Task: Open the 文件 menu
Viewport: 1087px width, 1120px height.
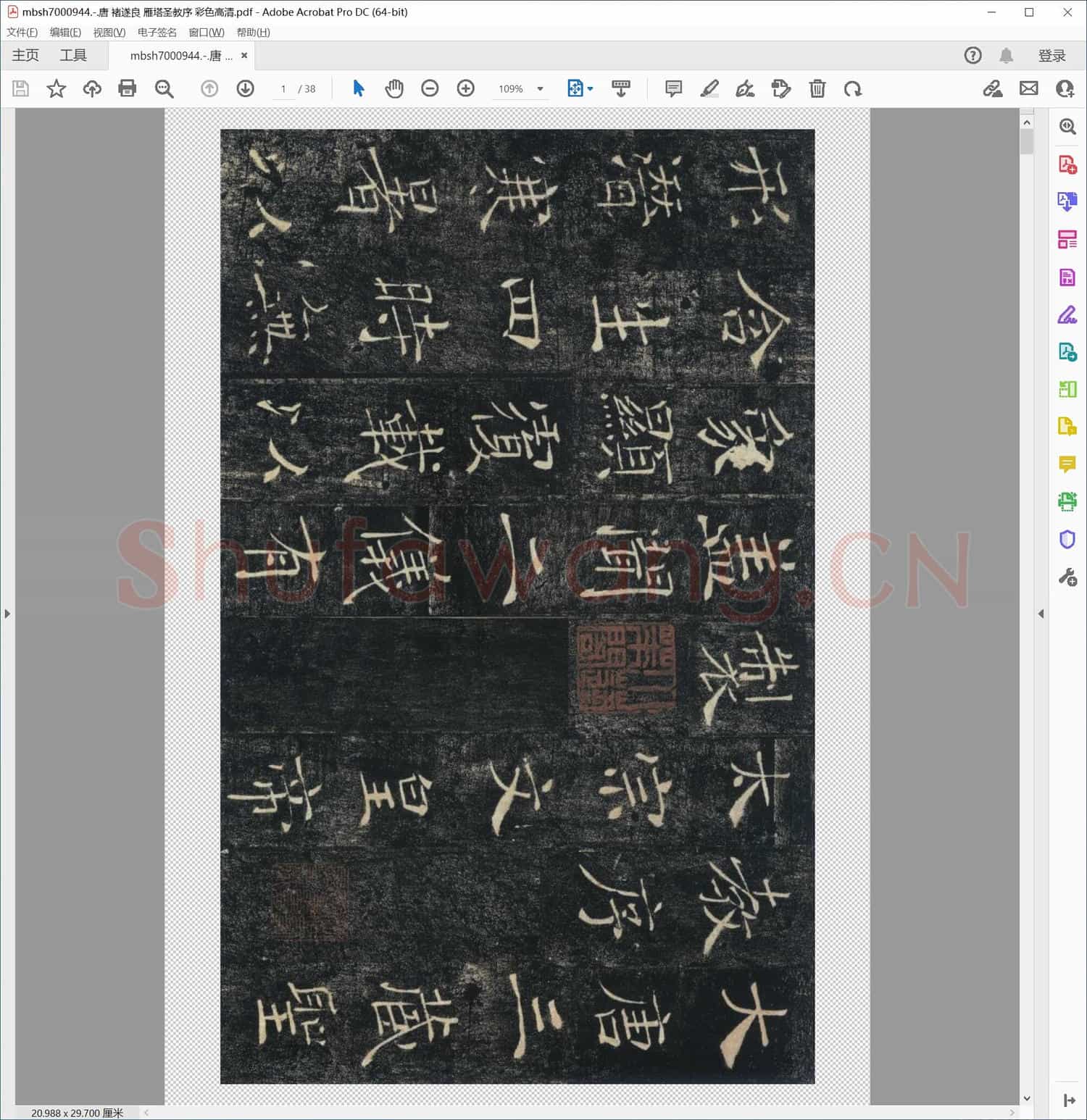Action: point(22,33)
